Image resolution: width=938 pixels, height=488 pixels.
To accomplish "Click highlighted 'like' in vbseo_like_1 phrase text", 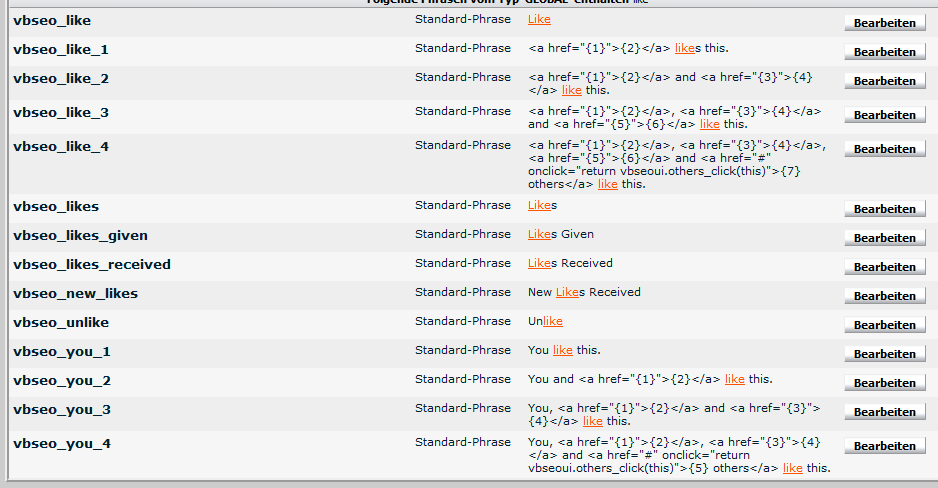I will [x=684, y=48].
